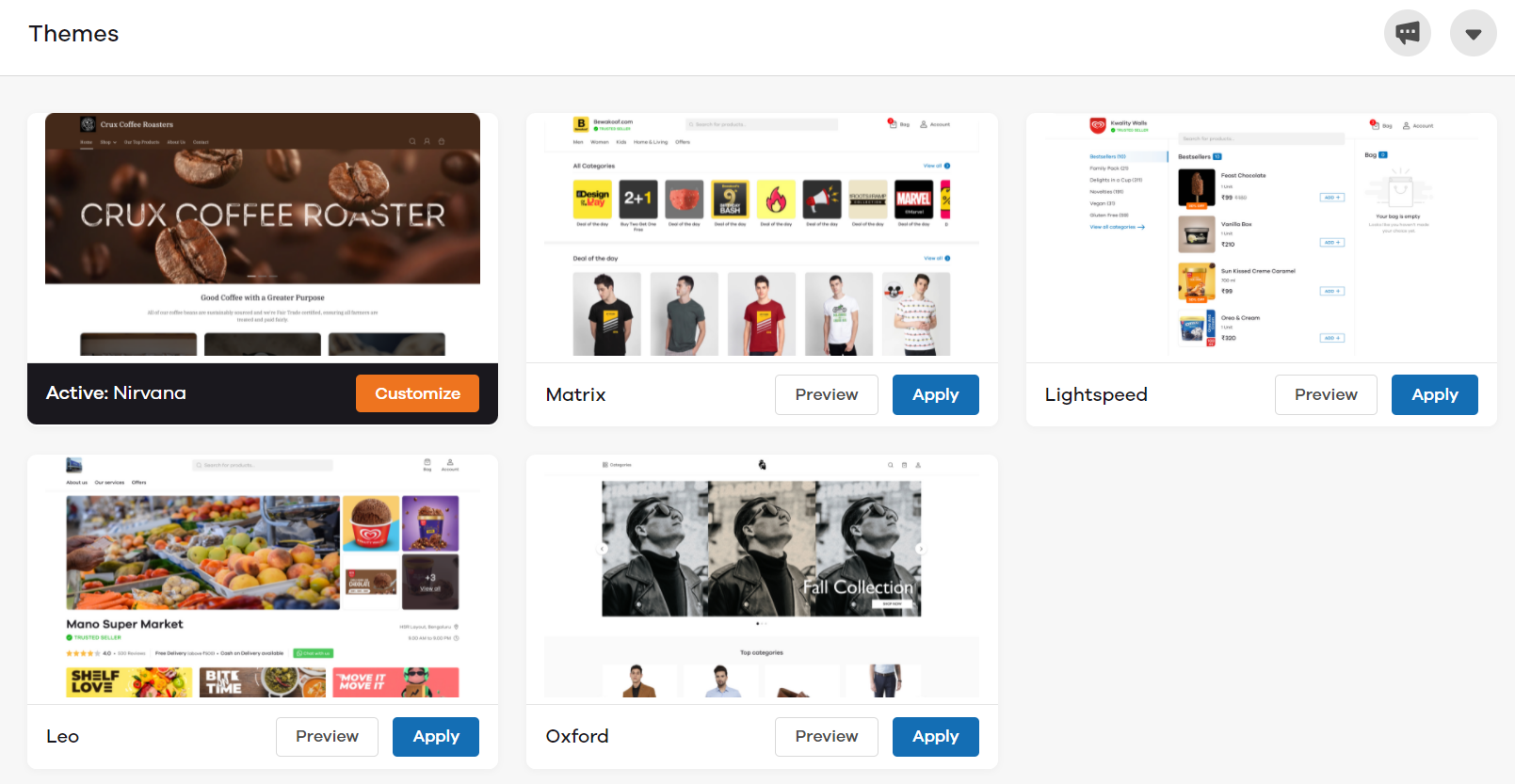
Task: Click the megaphone icon in Matrix preview
Action: [822, 199]
